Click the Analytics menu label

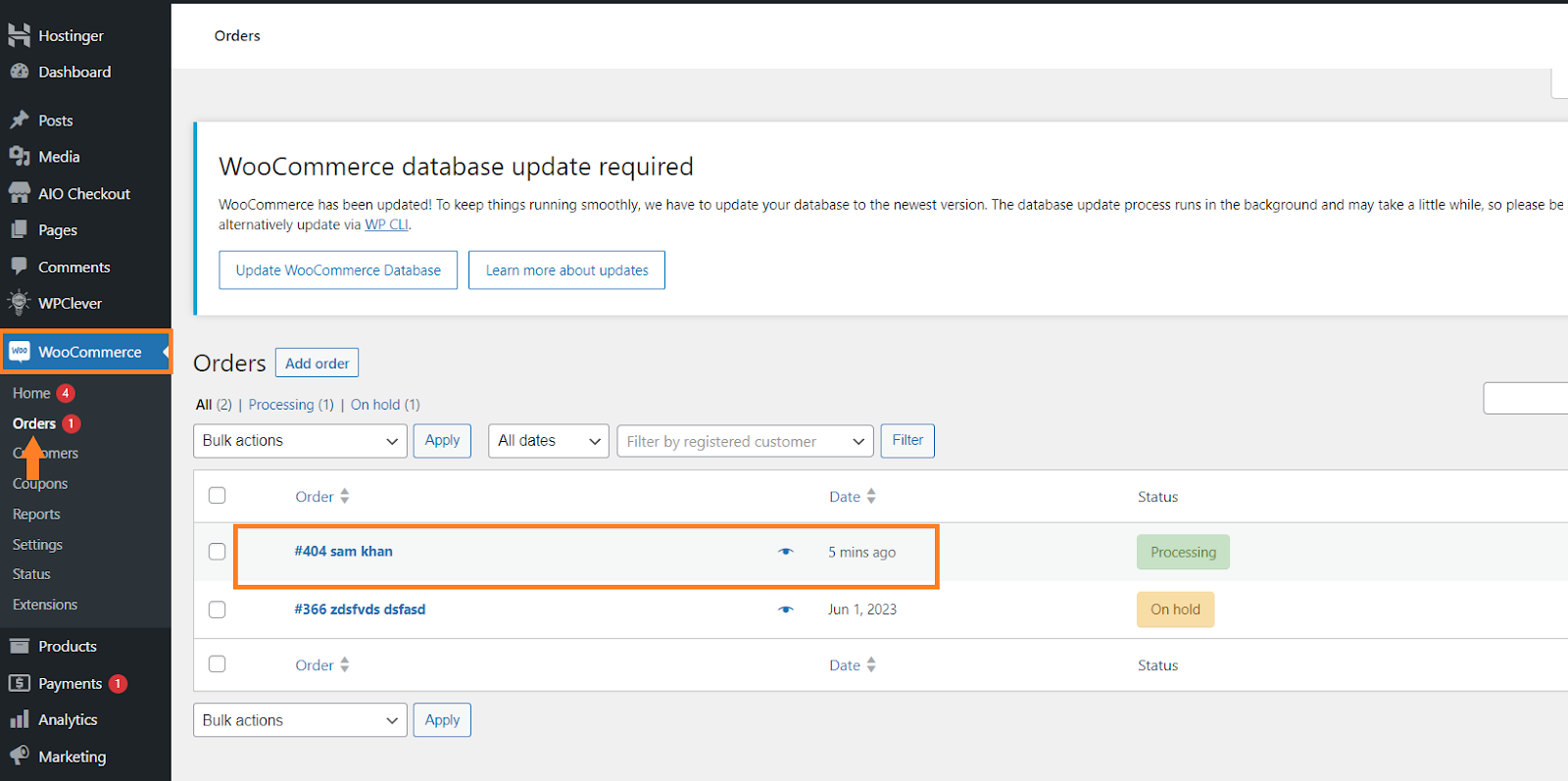(x=68, y=720)
